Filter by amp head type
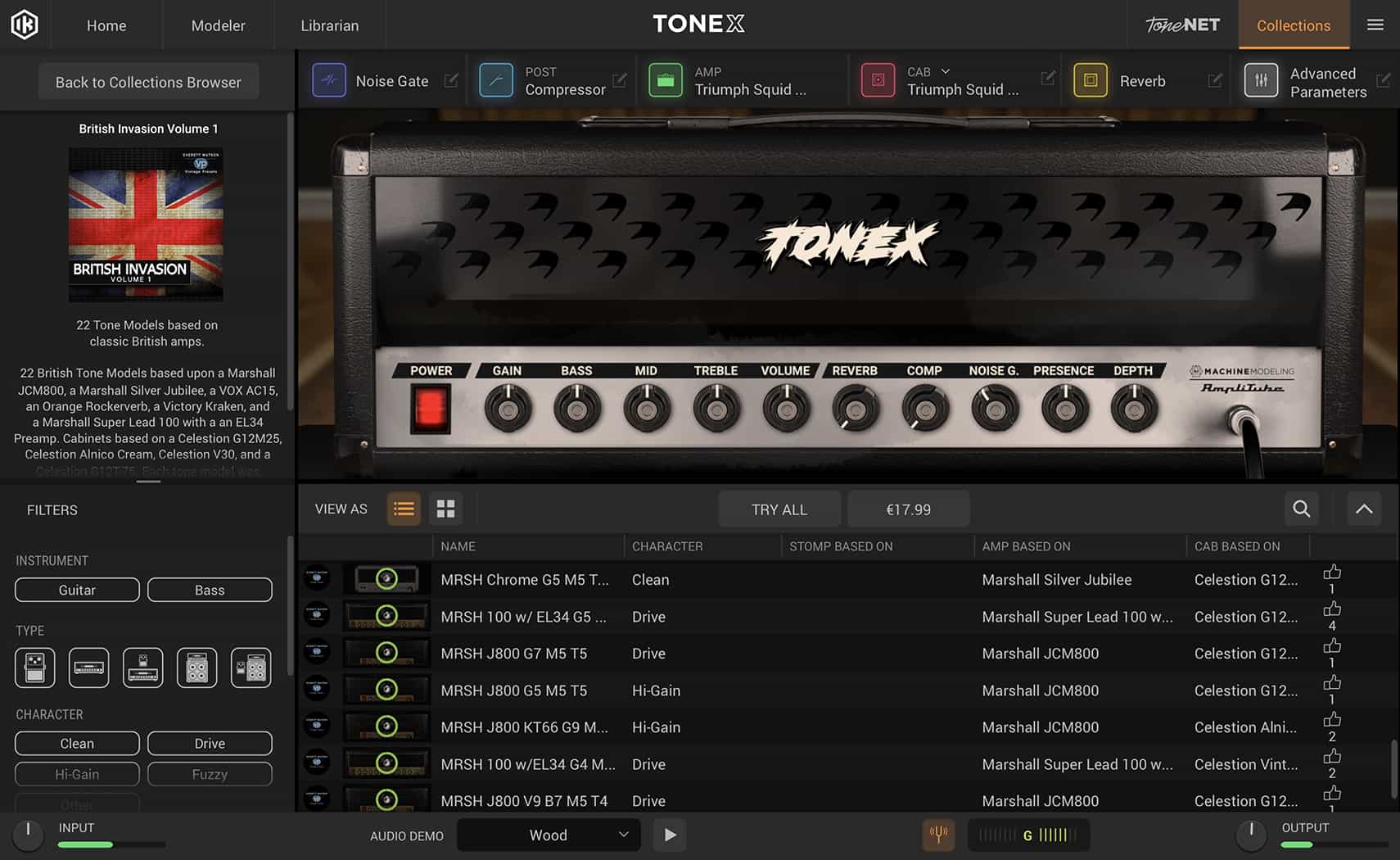 pyautogui.click(x=89, y=668)
